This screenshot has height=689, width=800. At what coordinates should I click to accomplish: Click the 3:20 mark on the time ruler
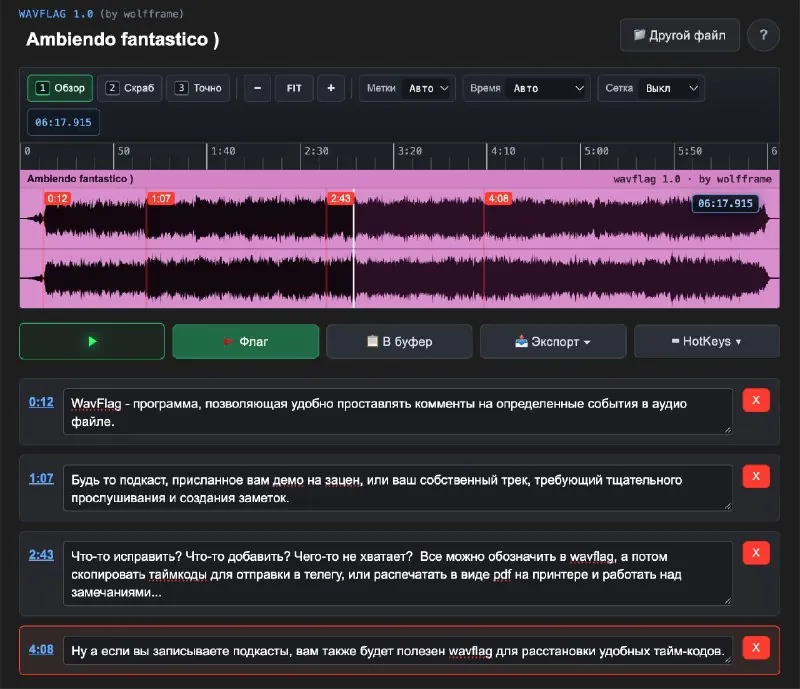click(x=410, y=151)
